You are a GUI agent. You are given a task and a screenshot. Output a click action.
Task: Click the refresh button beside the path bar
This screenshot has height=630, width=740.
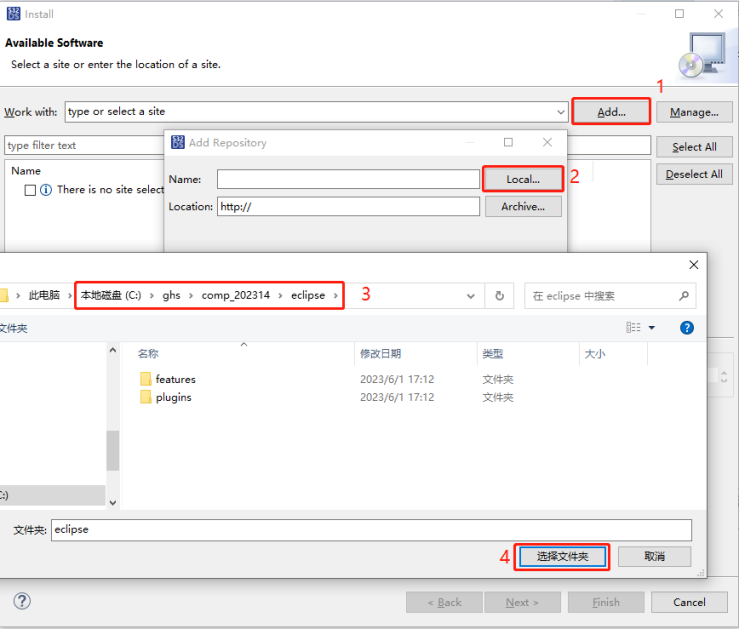tap(498, 296)
